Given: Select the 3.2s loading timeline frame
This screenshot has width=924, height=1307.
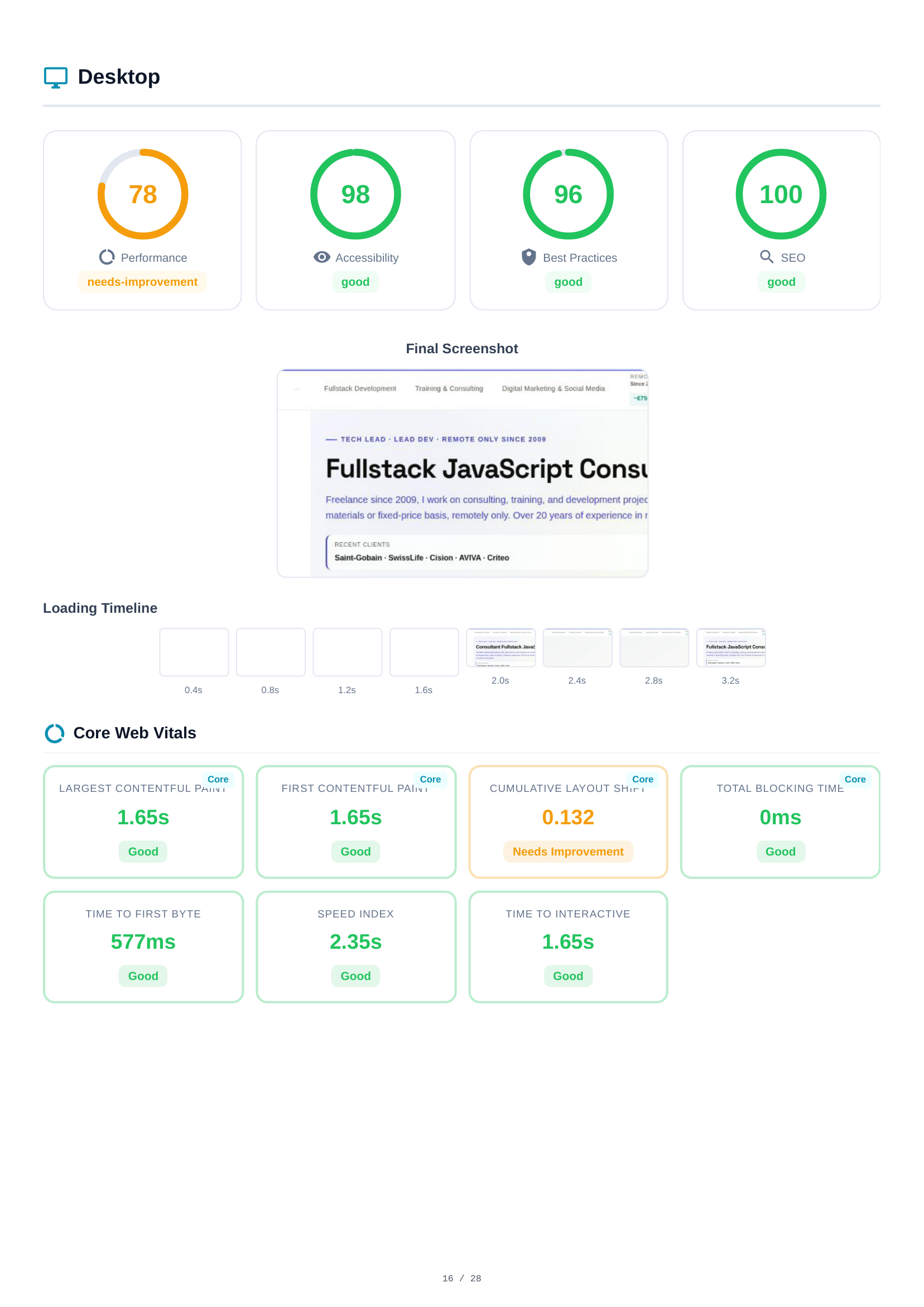Looking at the screenshot, I should point(730,648).
